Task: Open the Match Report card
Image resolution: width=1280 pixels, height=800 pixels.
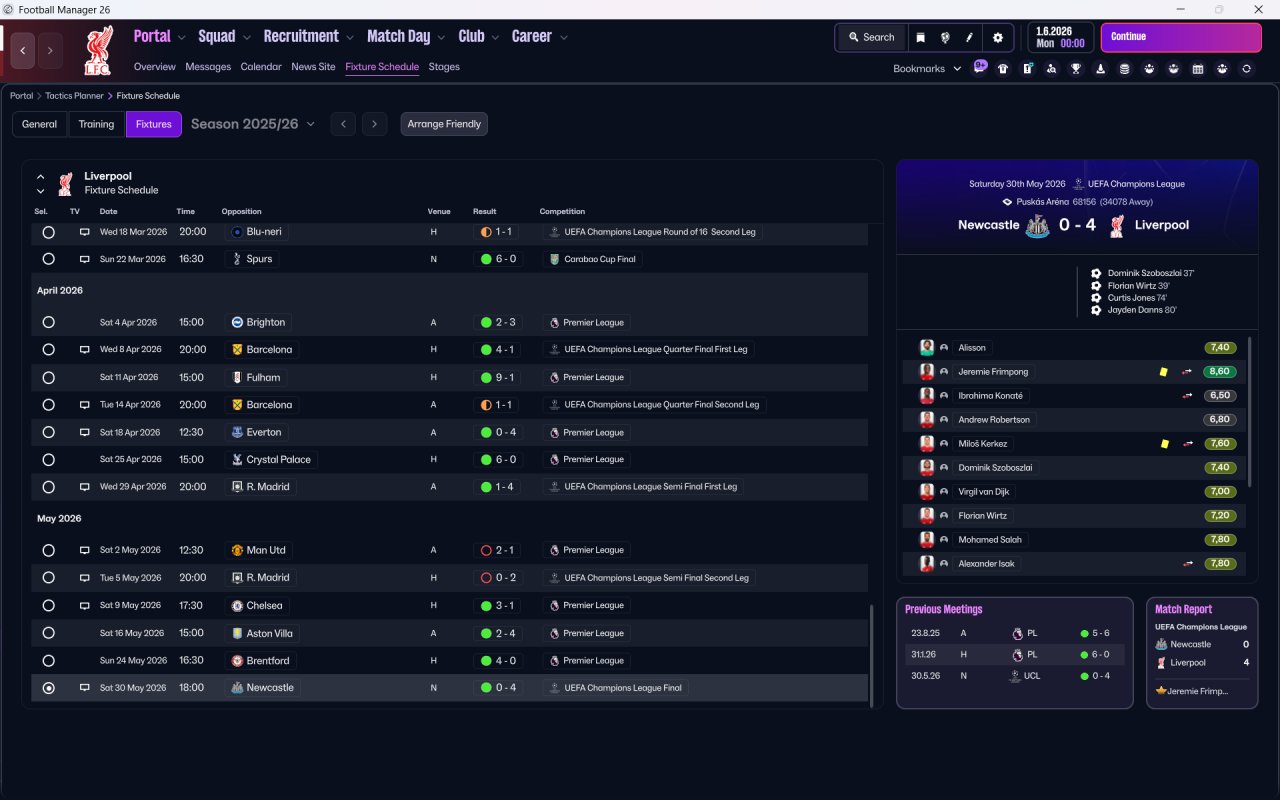Action: coord(1202,653)
